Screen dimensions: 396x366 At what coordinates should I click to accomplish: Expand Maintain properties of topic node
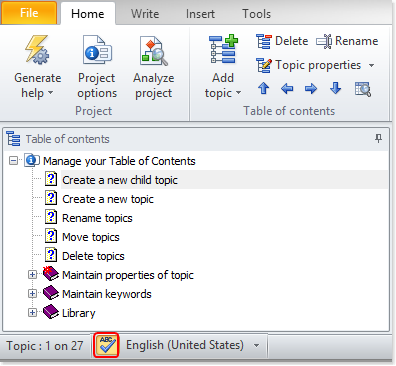point(32,275)
